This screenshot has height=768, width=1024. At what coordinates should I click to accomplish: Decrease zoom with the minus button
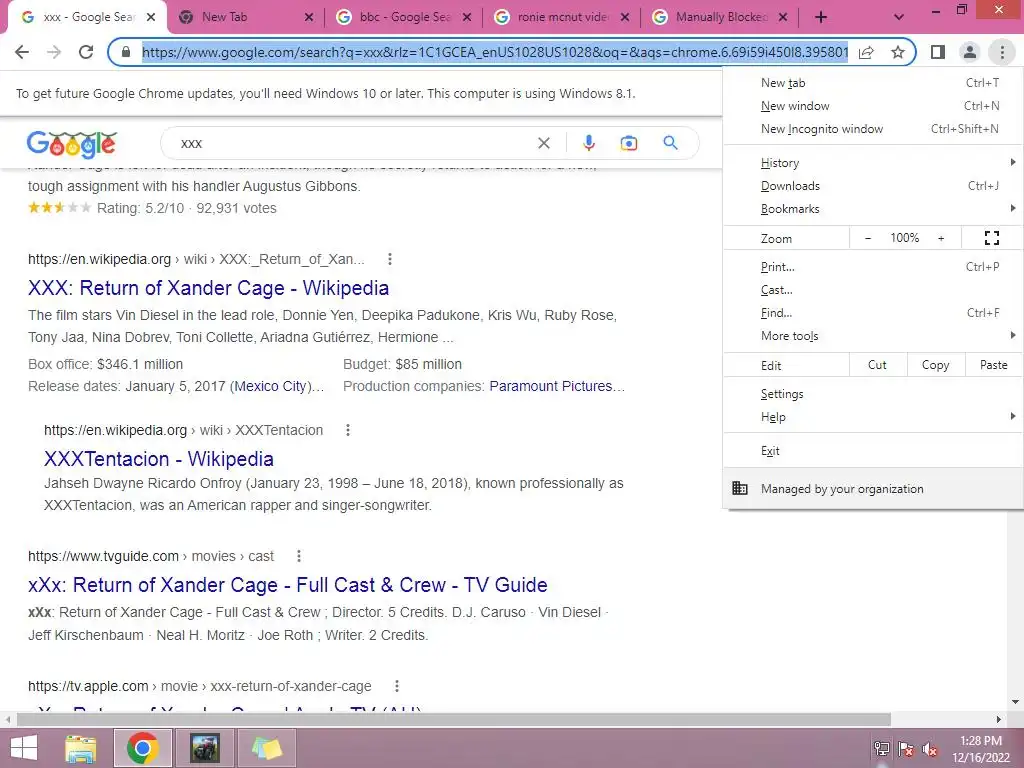tap(867, 238)
